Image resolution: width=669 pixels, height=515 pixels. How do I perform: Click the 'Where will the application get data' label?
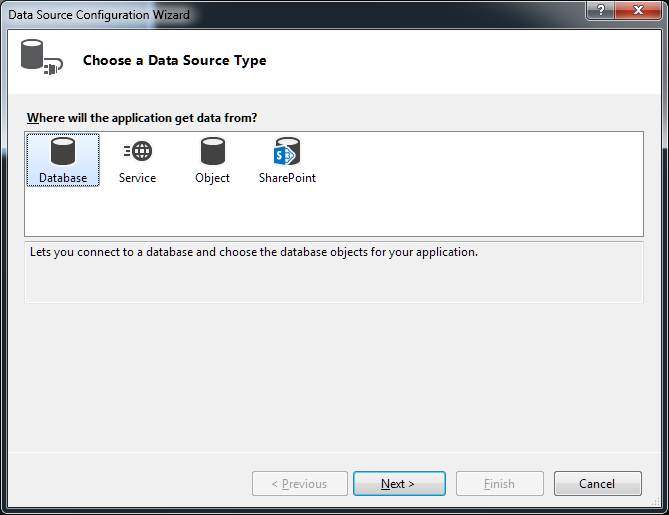[x=142, y=118]
